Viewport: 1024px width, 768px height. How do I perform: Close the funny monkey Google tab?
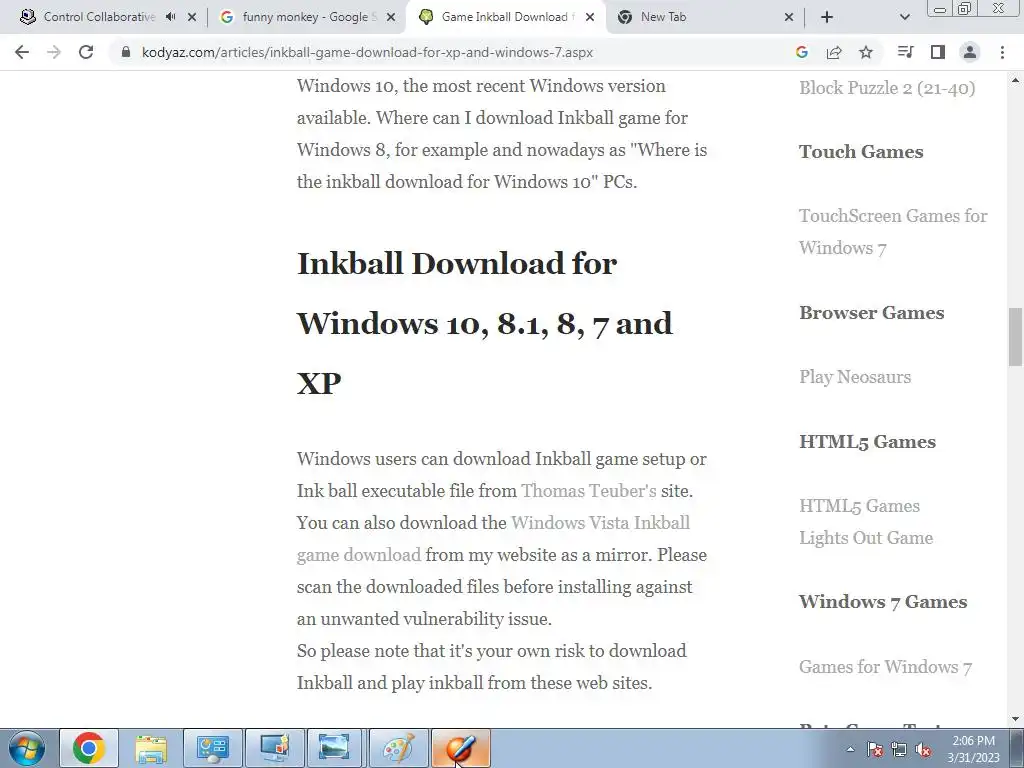(x=391, y=18)
